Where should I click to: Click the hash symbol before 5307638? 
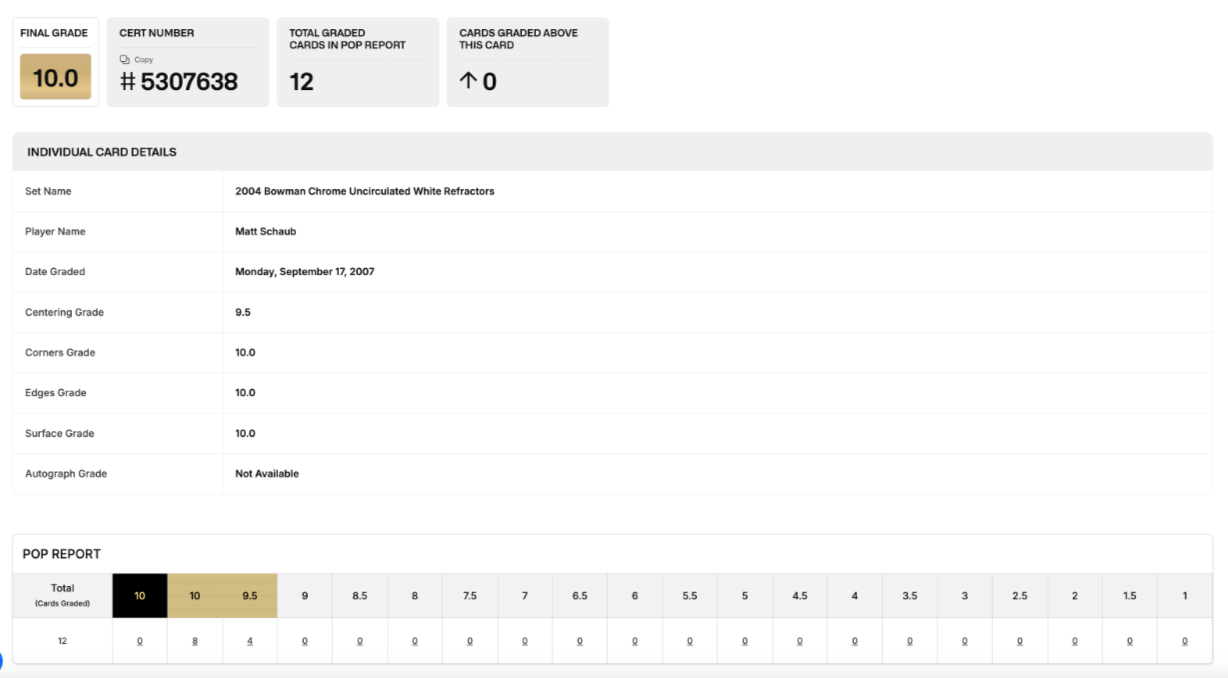coord(127,82)
